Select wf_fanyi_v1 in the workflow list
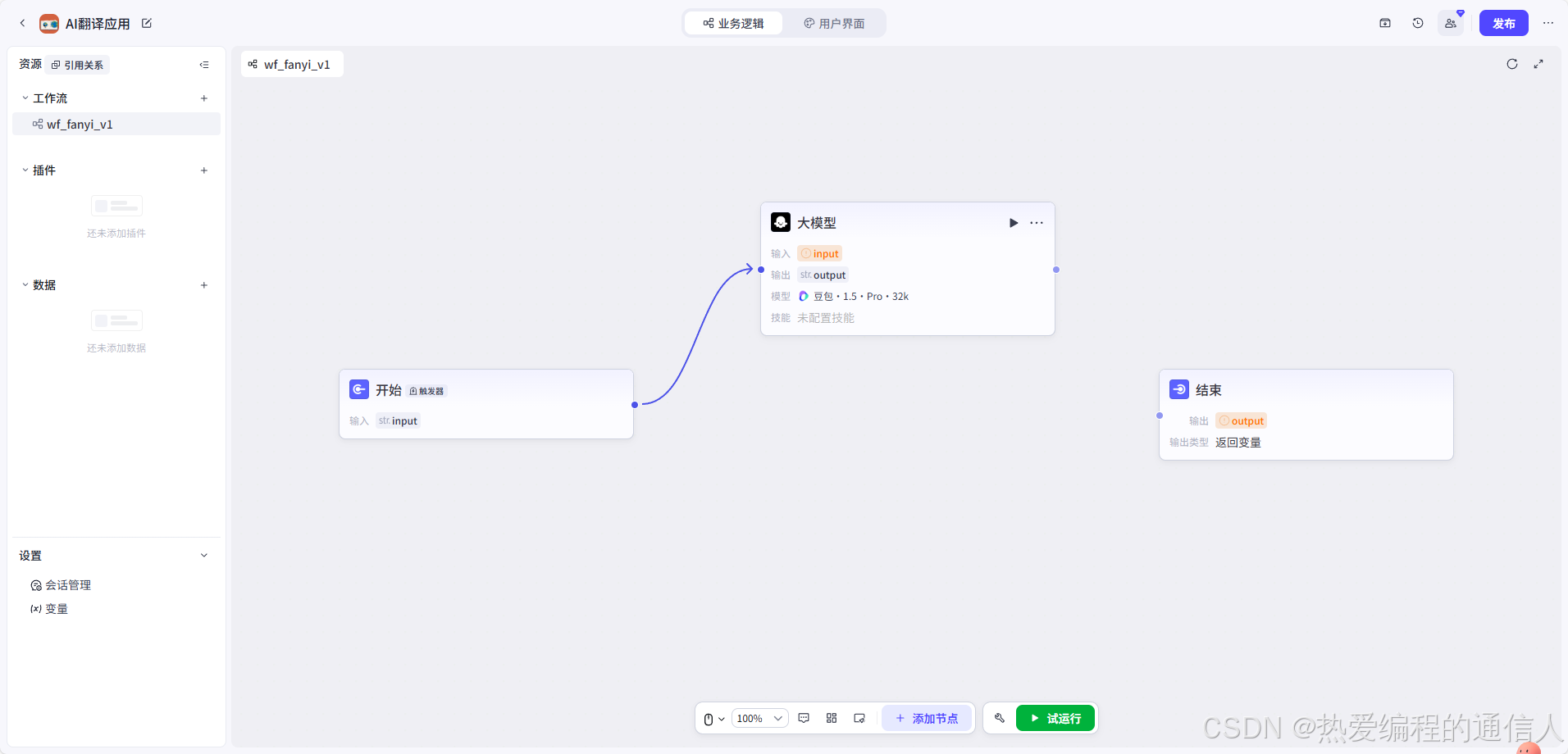 coord(116,125)
